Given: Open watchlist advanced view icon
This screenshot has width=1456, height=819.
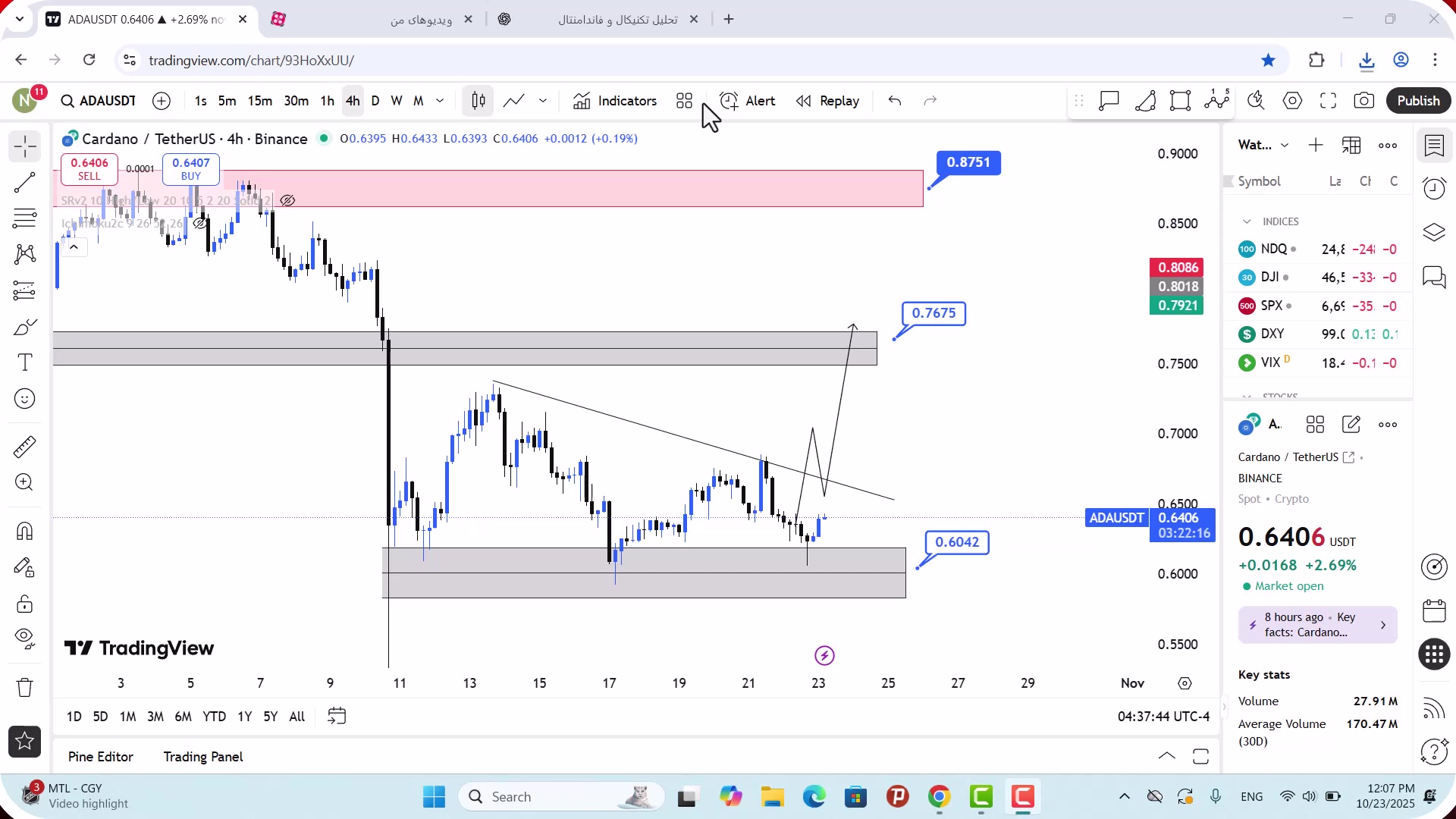Looking at the screenshot, I should (1351, 145).
